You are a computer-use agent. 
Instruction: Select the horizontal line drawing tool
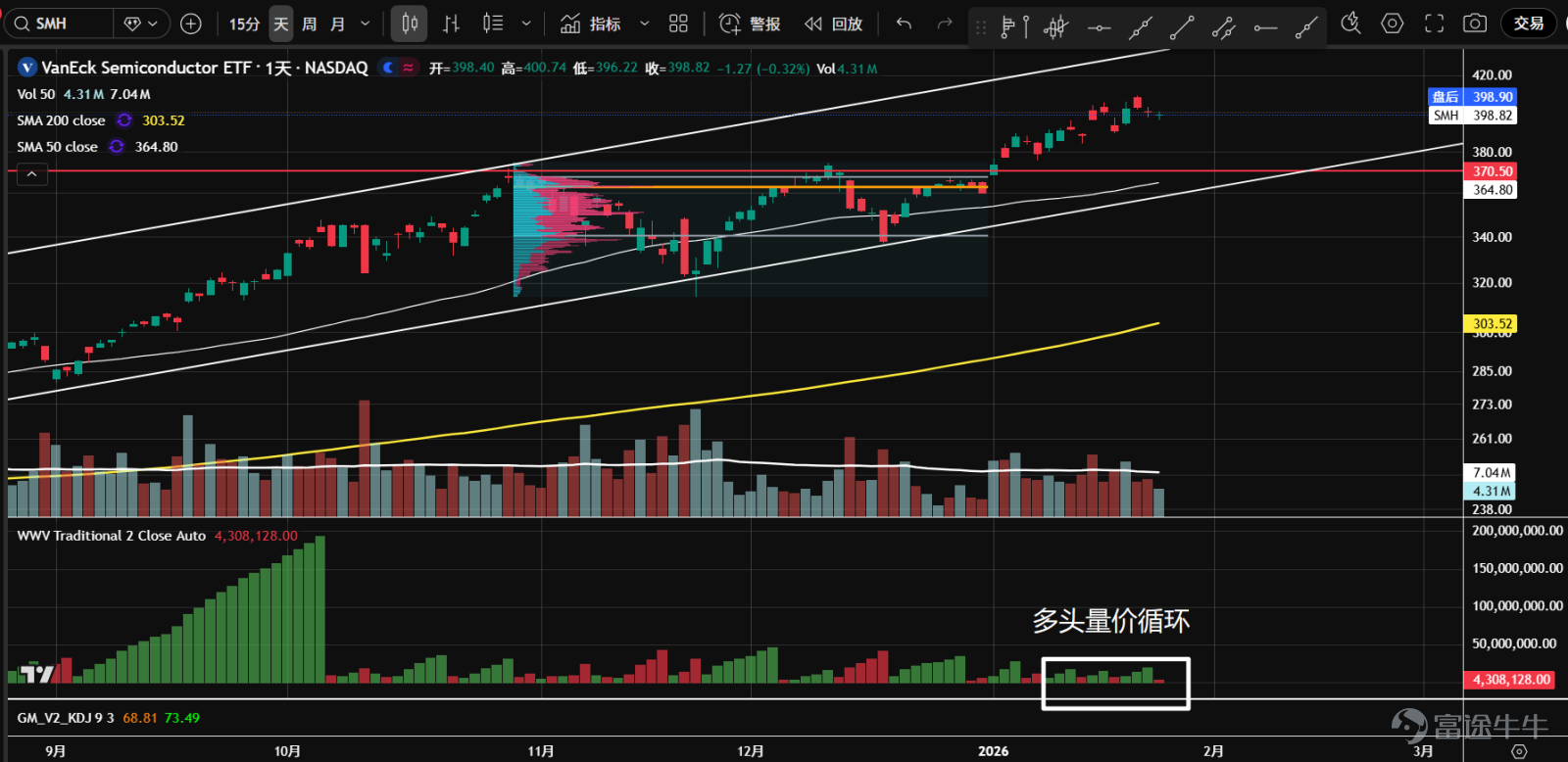[x=1100, y=27]
